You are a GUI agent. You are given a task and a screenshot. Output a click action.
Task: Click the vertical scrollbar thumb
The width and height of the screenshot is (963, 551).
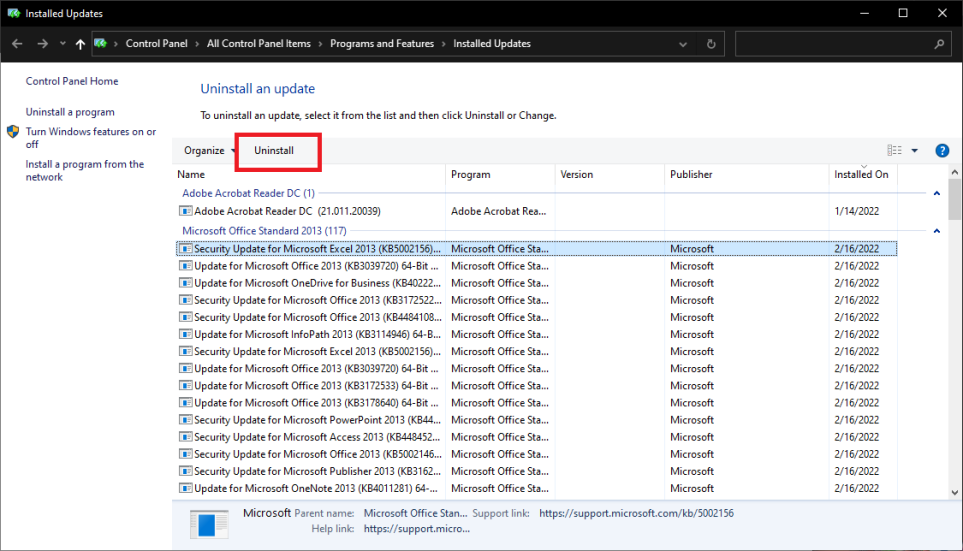pyautogui.click(x=954, y=198)
